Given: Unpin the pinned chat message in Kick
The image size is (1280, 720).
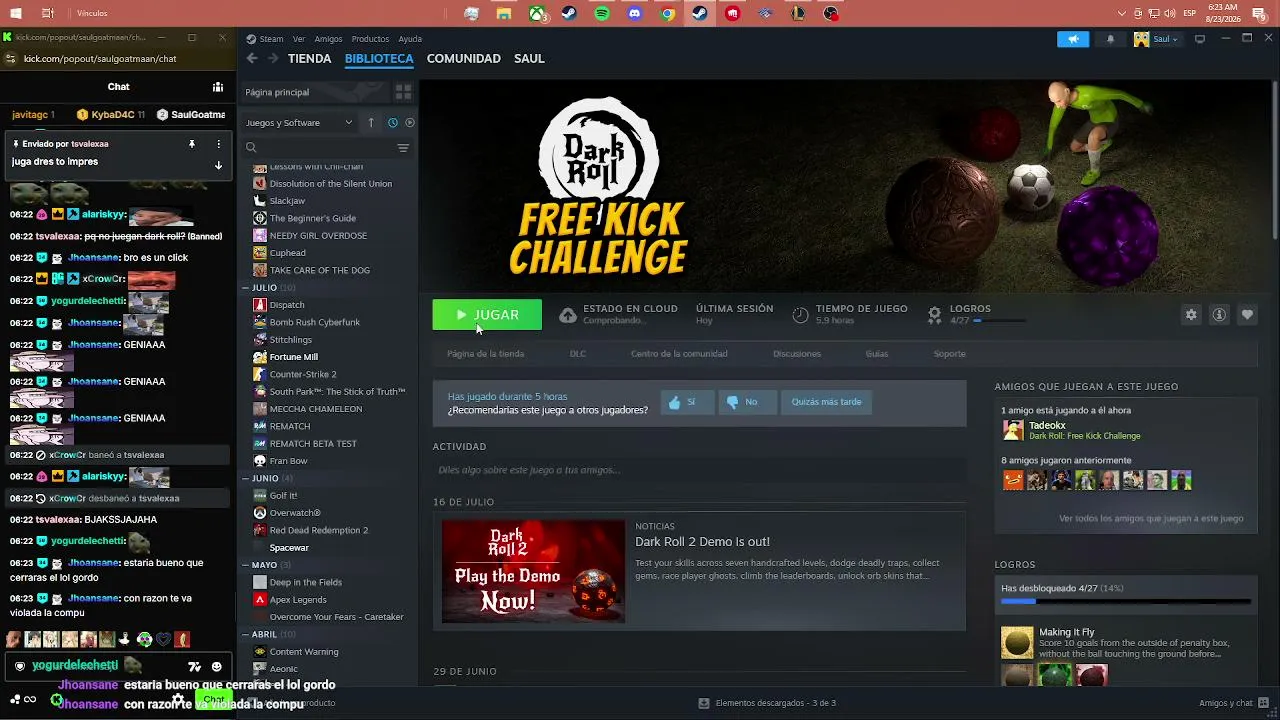Looking at the screenshot, I should tap(192, 144).
